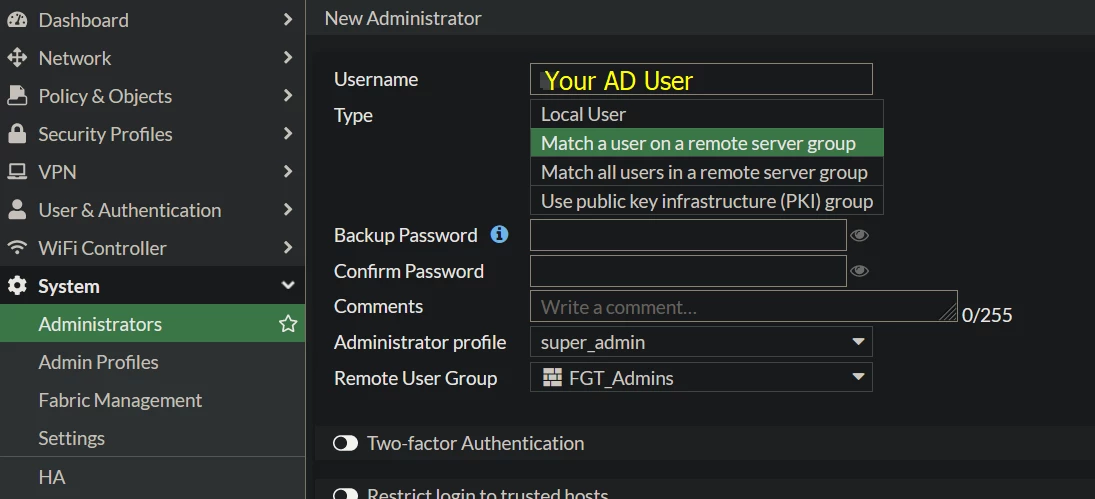Select the System menu item
1095x499 pixels.
152,285
